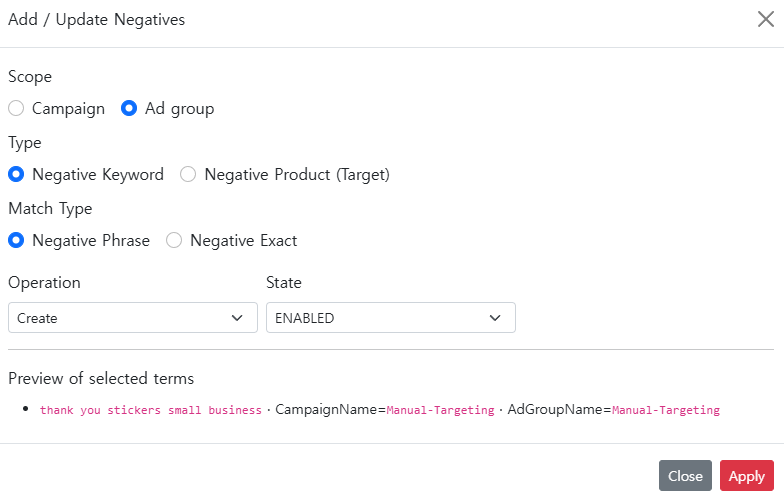This screenshot has width=784, height=500.
Task: Select the Campaign scope radio button
Action: pyautogui.click(x=16, y=109)
